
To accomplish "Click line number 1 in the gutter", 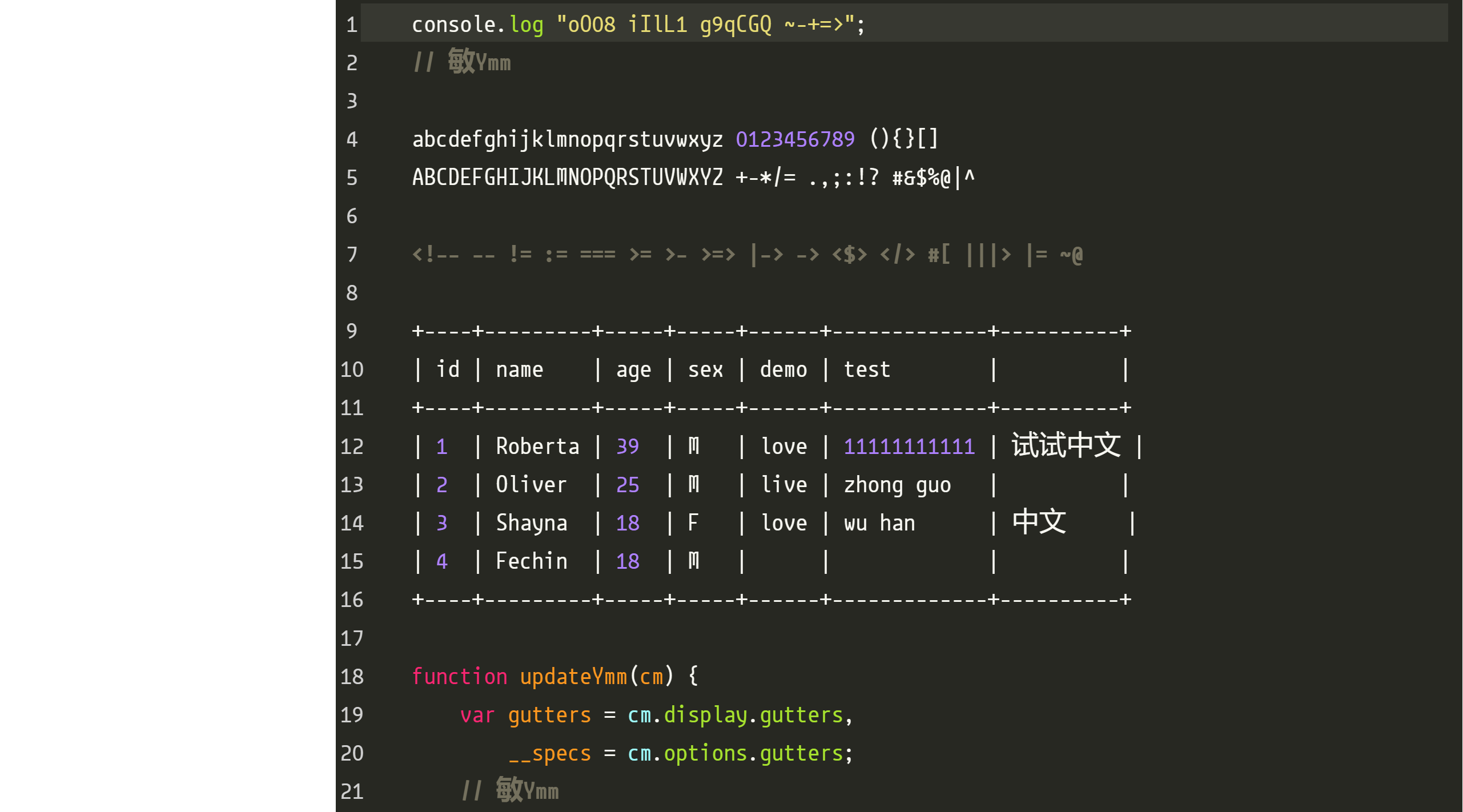I will [x=352, y=25].
